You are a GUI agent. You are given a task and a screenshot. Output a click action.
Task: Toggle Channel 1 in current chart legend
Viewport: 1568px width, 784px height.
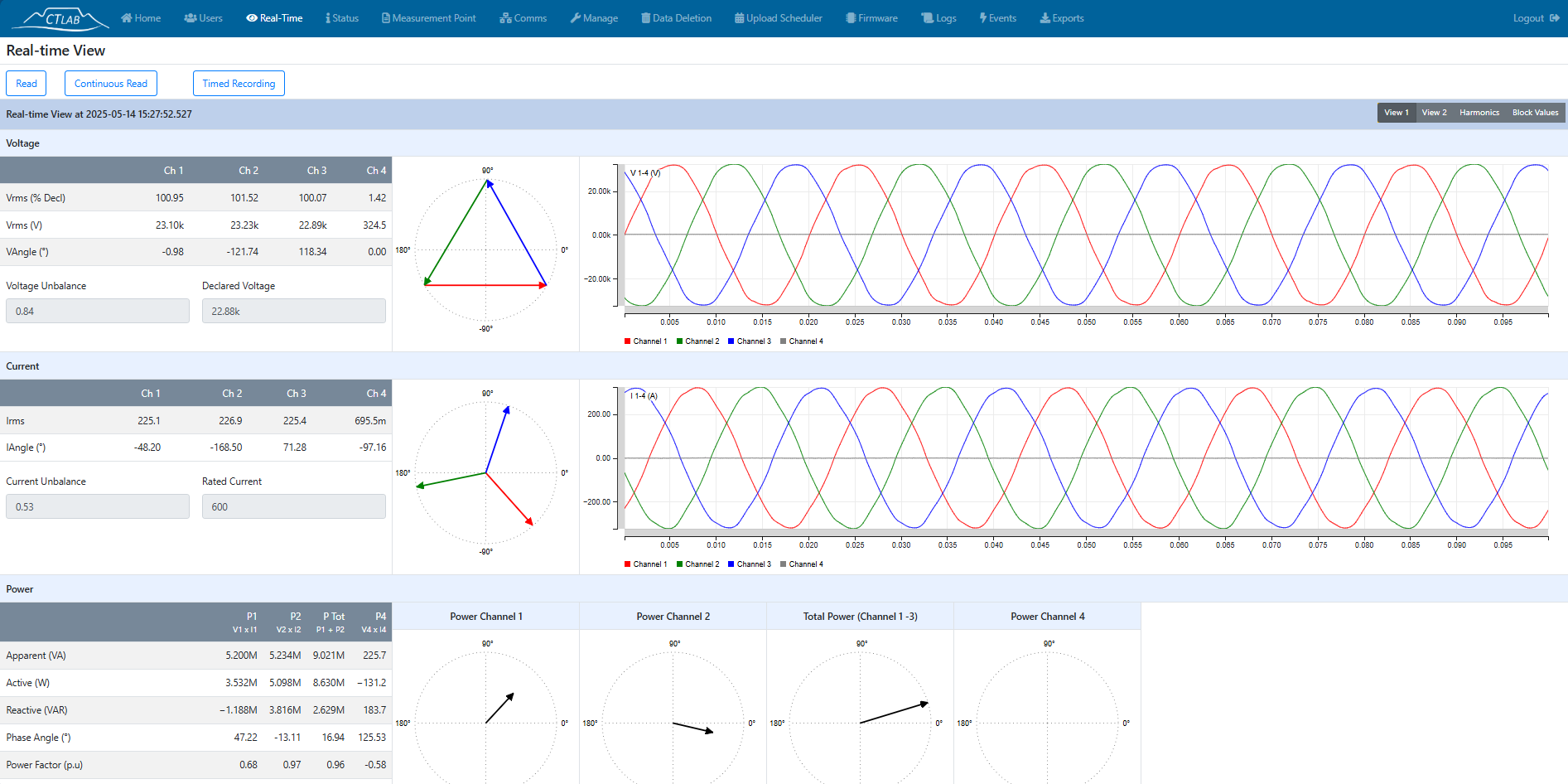pos(646,564)
